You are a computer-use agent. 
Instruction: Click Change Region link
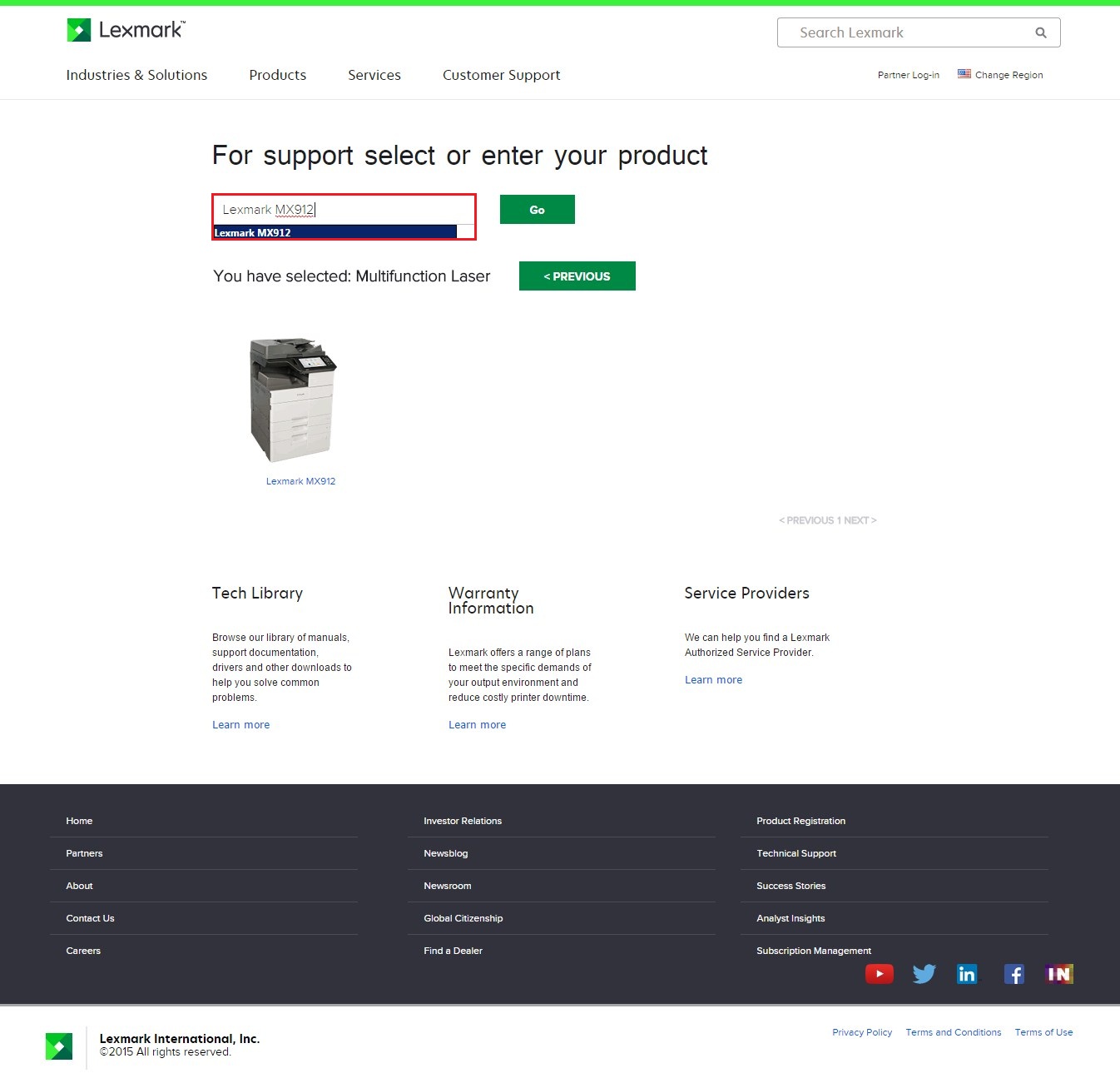point(1008,75)
